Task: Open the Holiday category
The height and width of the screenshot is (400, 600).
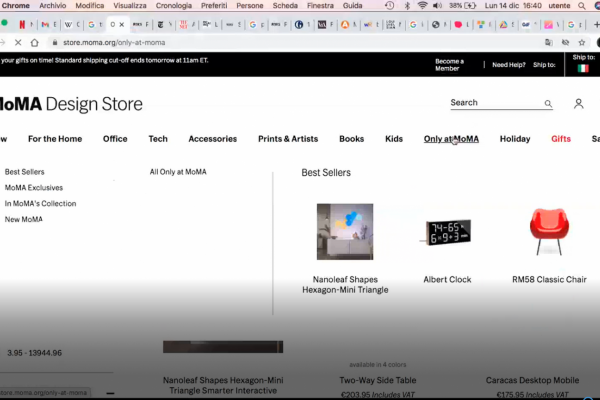Action: [x=515, y=139]
